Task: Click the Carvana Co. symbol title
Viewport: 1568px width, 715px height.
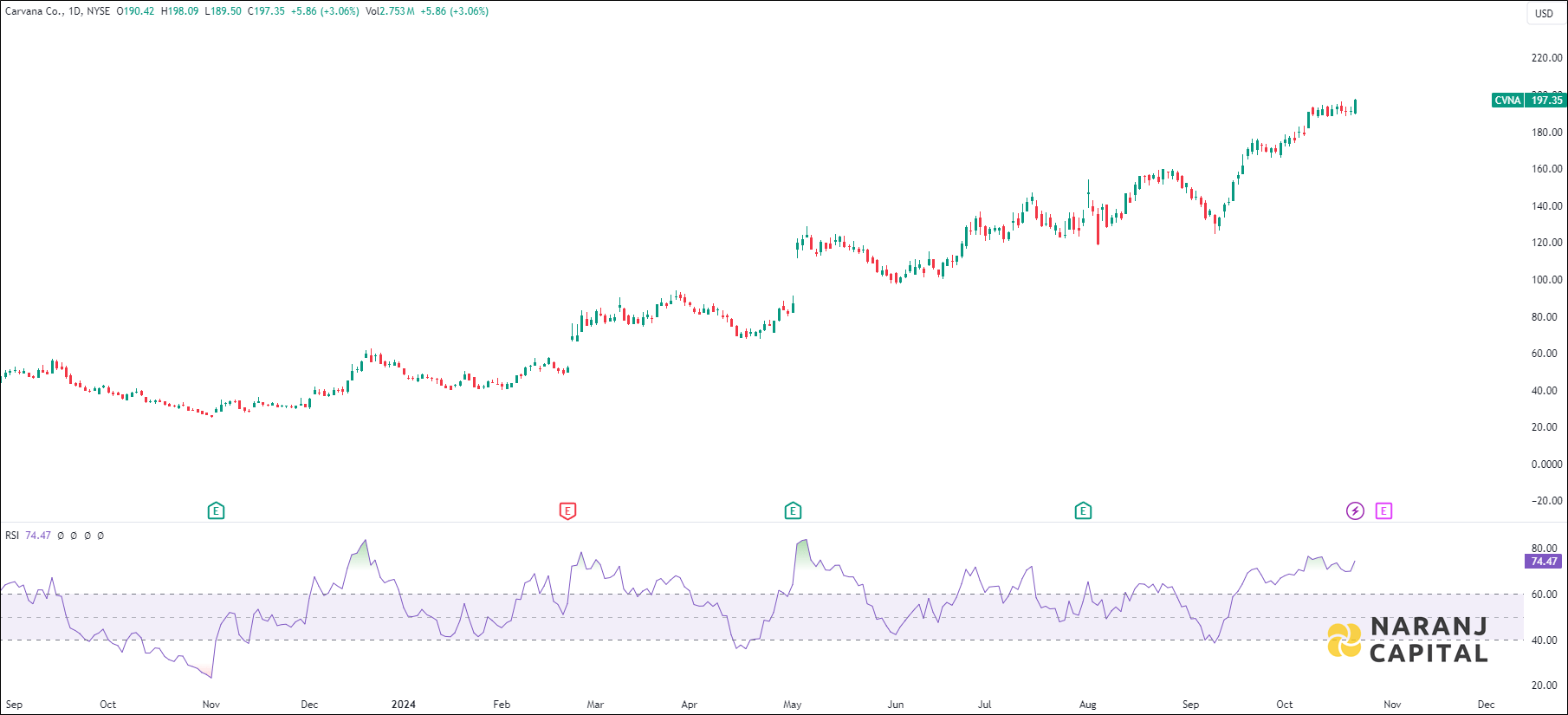Action: (x=34, y=11)
